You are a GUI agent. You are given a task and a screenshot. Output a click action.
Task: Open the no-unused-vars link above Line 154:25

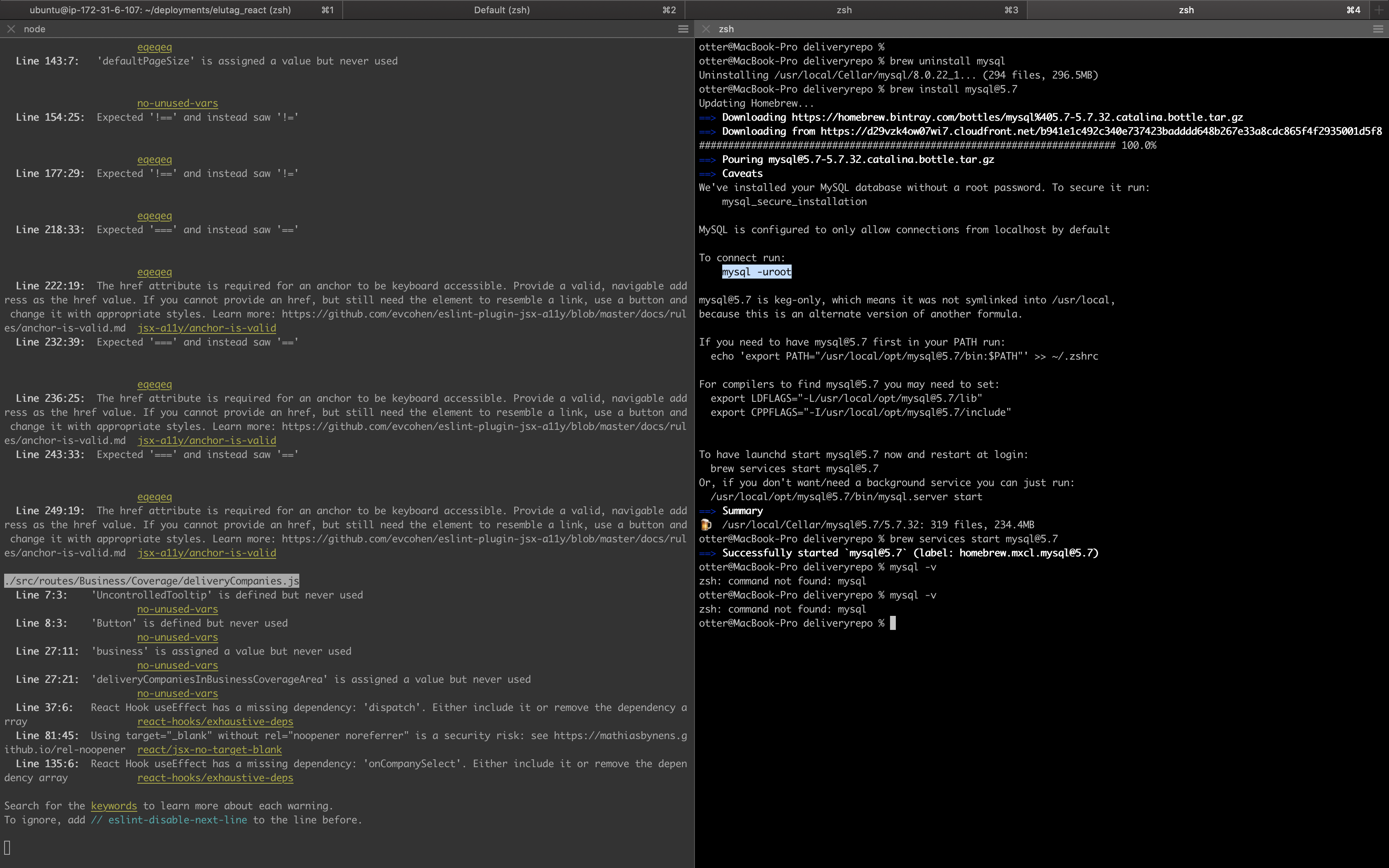point(177,103)
